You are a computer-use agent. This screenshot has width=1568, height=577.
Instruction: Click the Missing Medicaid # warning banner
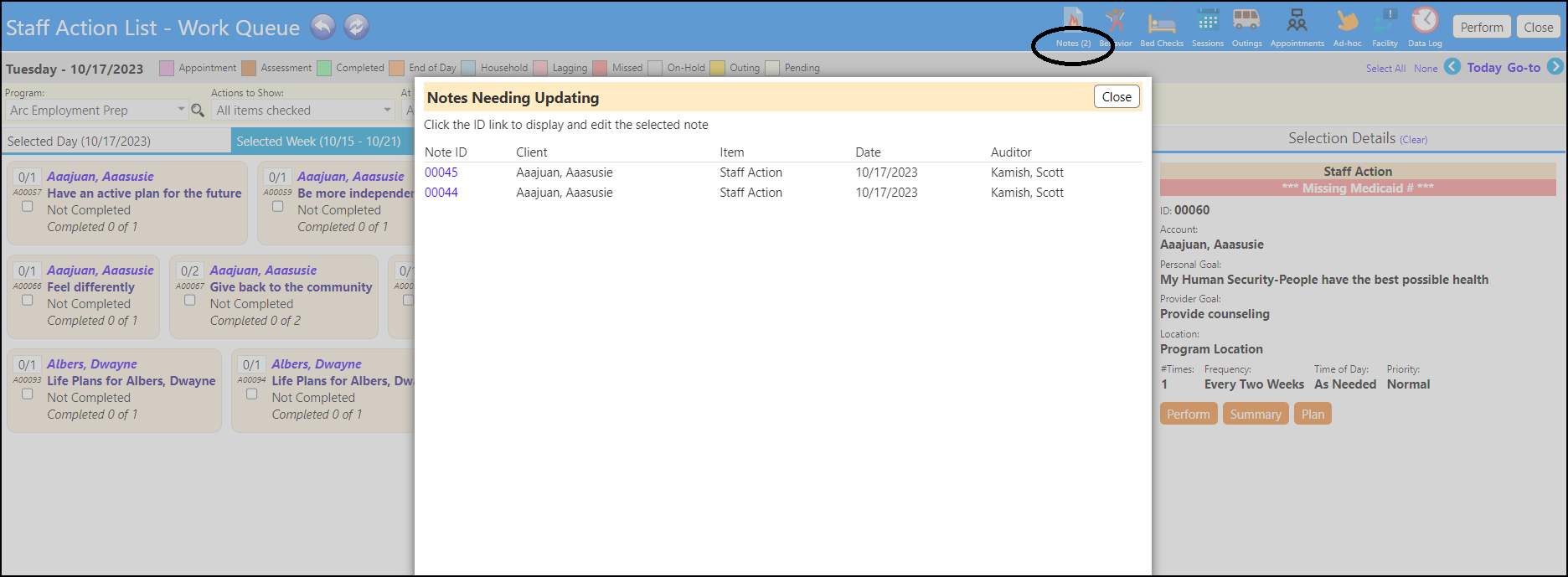tap(1358, 188)
